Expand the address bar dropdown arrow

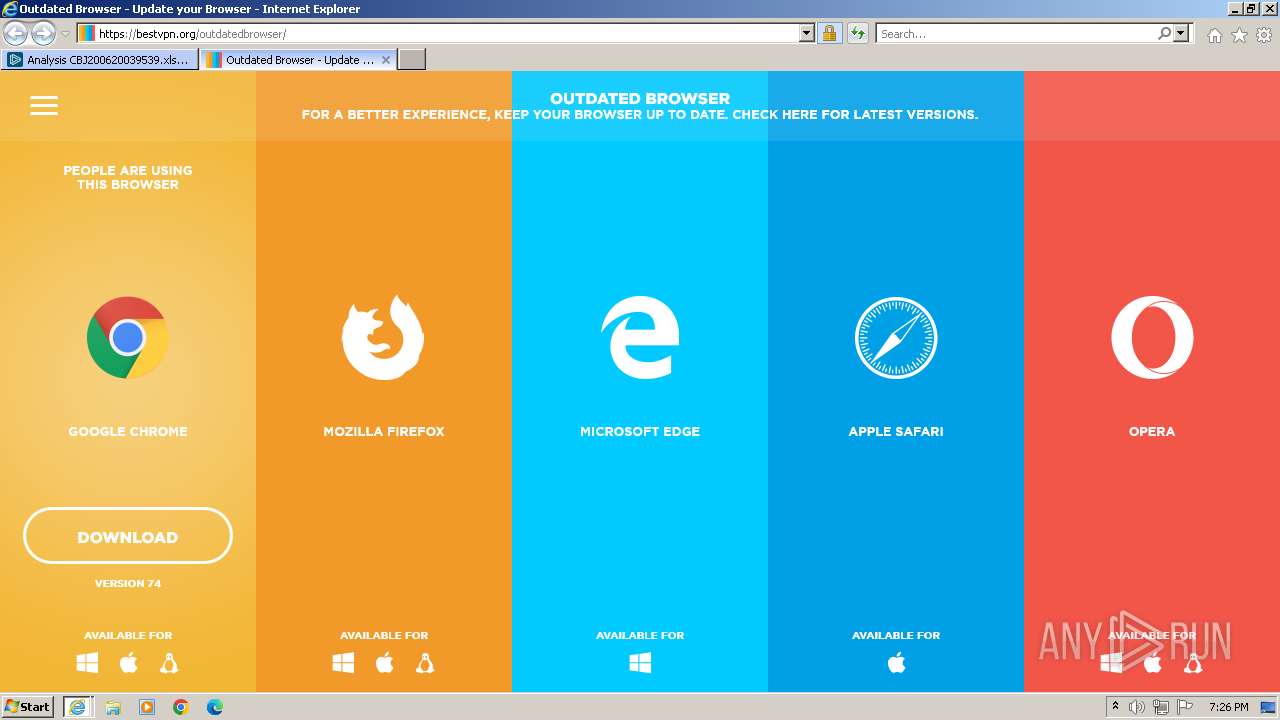click(807, 33)
